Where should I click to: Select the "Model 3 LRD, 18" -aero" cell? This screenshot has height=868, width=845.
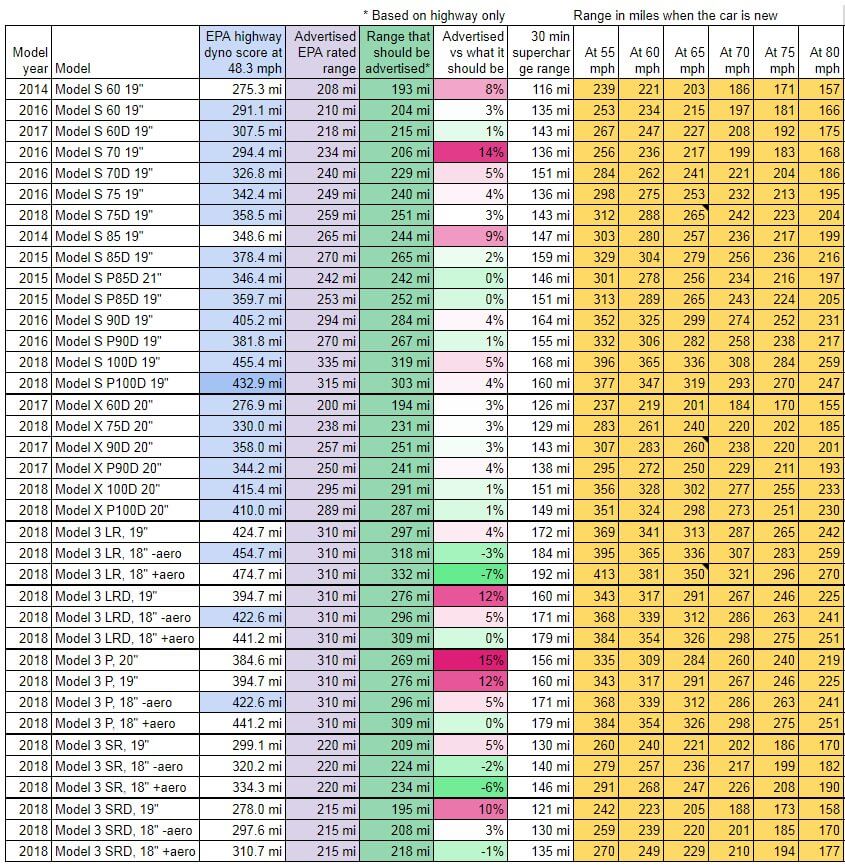(126, 617)
